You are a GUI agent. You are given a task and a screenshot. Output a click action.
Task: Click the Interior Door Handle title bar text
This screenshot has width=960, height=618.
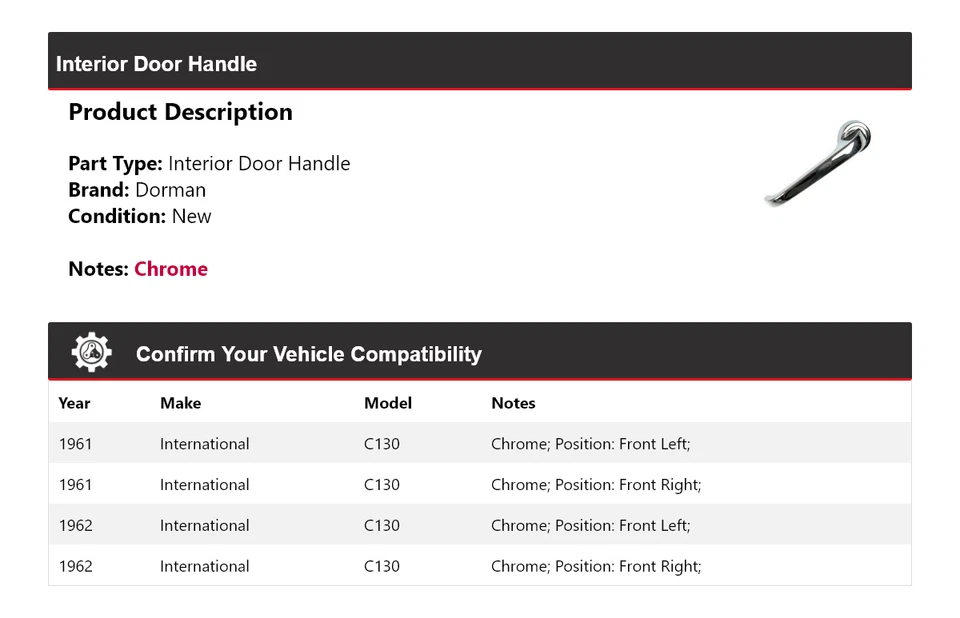click(x=156, y=64)
